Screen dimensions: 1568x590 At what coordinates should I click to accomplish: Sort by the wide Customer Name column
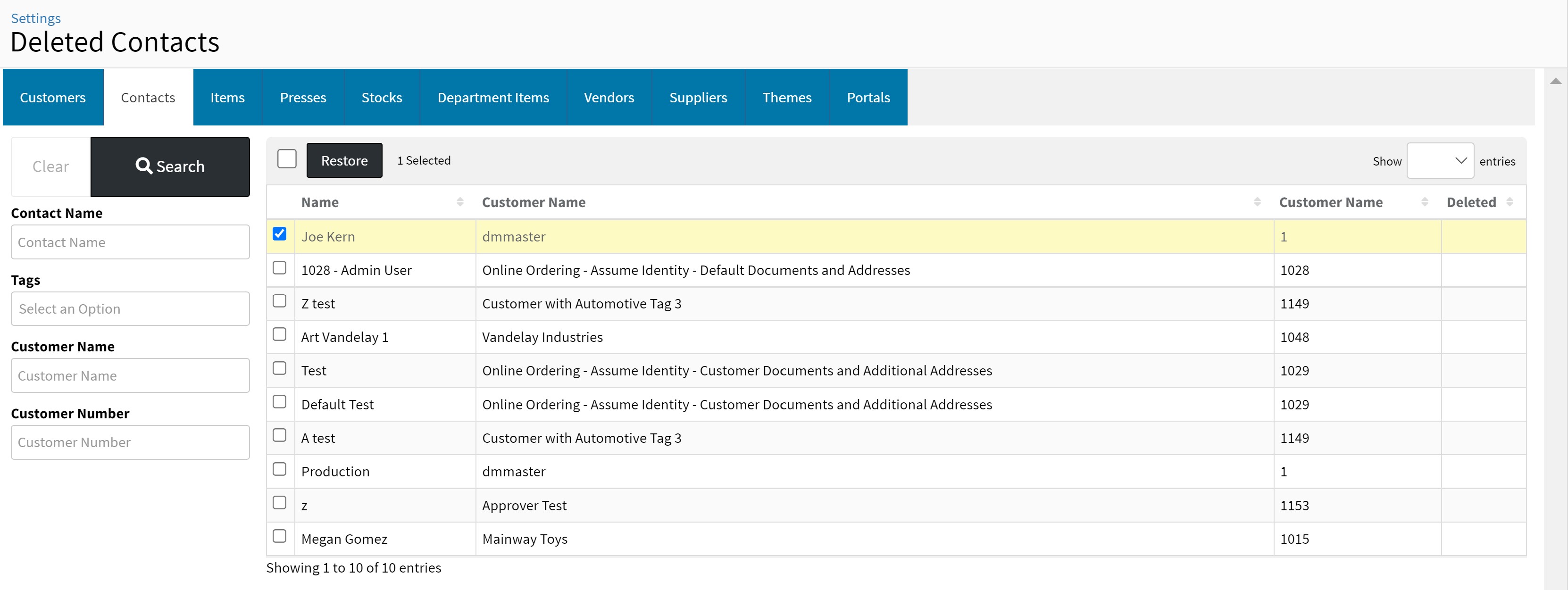(1257, 202)
